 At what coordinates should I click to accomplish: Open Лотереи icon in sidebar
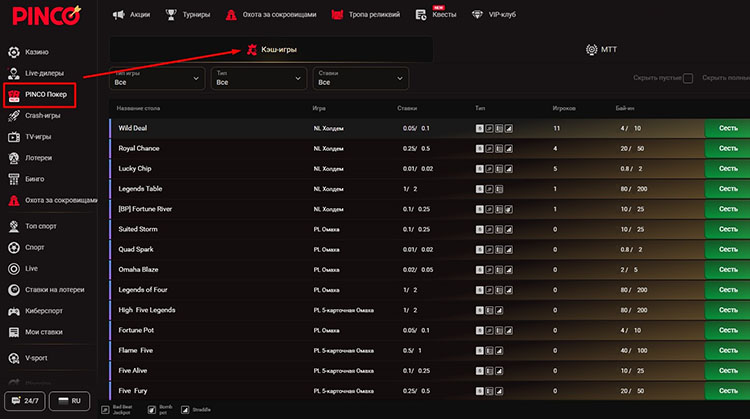tap(14, 158)
